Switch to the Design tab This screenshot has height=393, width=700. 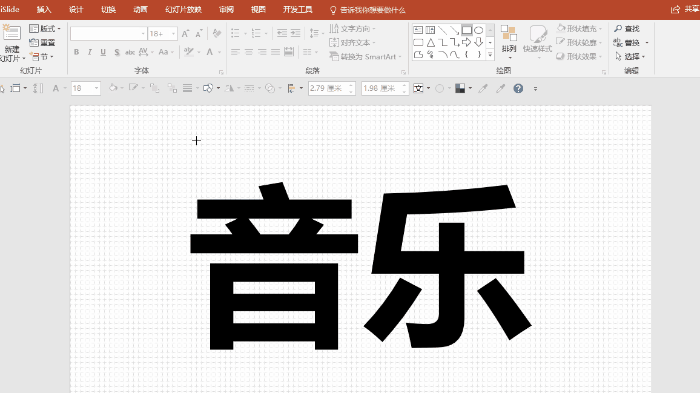click(x=76, y=9)
